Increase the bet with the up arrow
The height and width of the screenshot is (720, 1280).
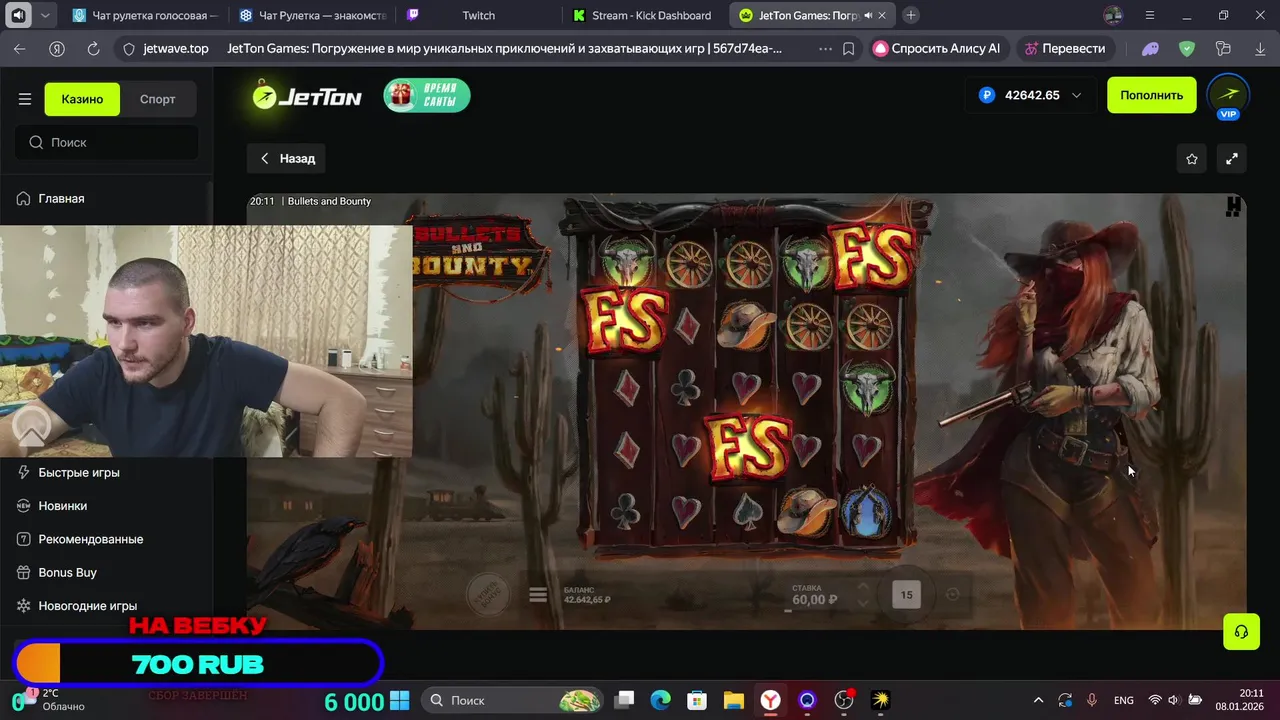[x=863, y=587]
